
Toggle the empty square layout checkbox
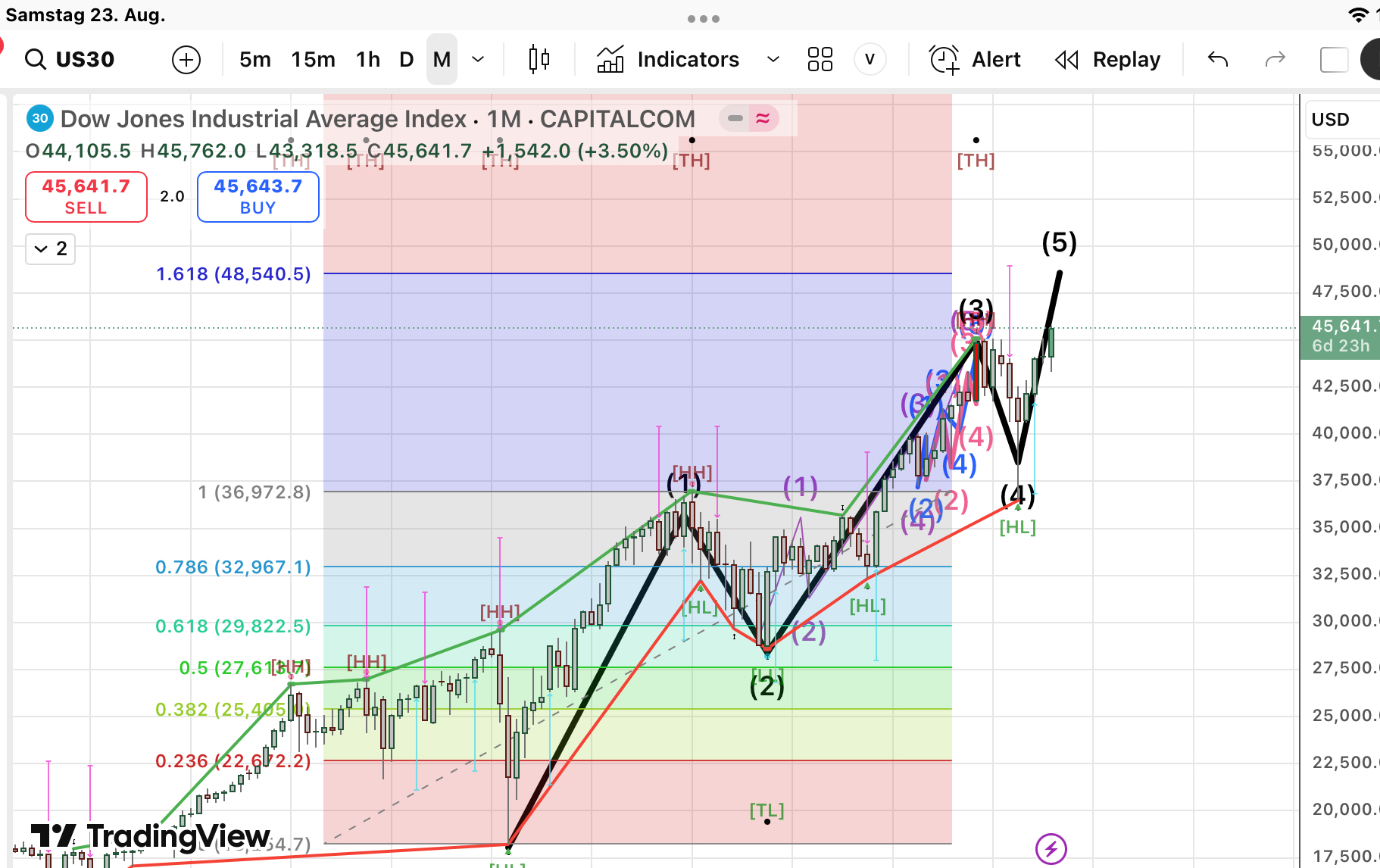coord(1333,59)
